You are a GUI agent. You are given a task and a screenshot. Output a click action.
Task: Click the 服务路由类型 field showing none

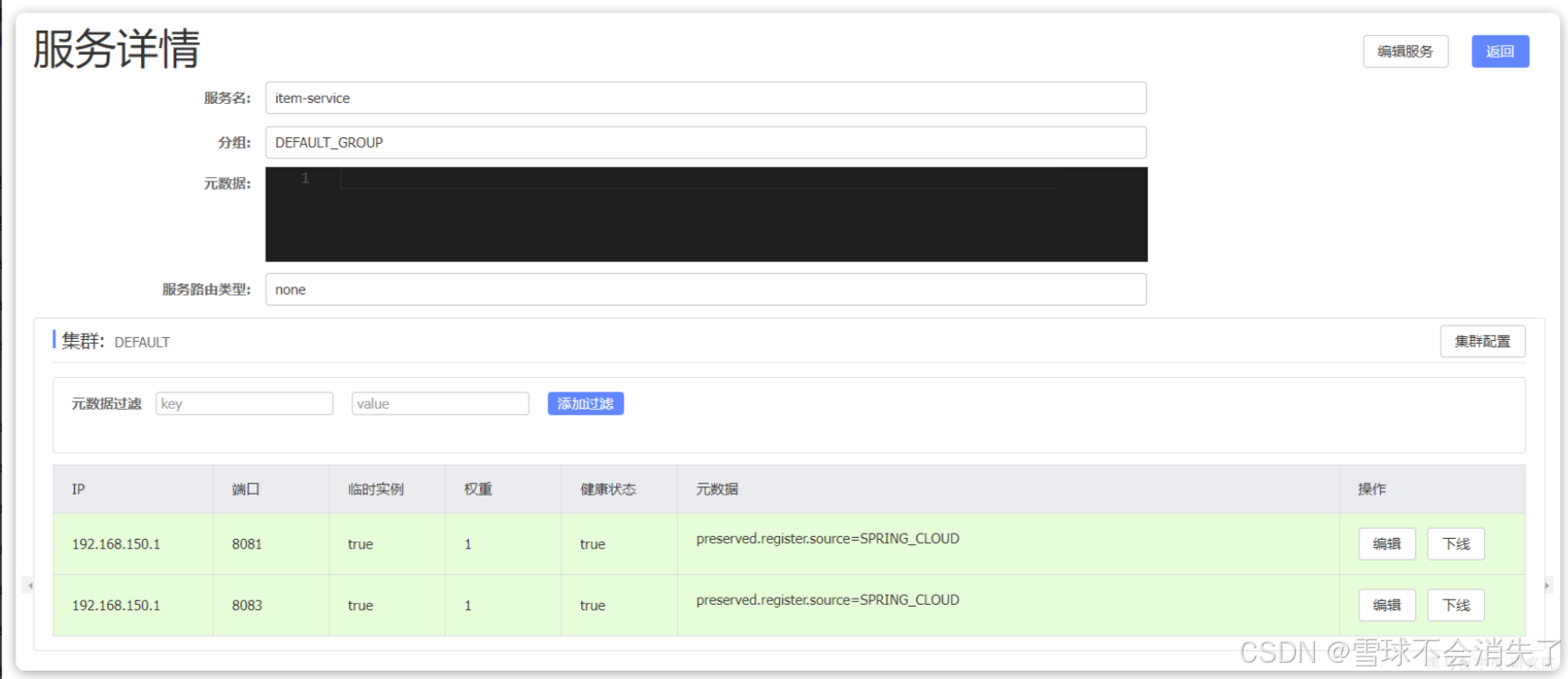(706, 289)
